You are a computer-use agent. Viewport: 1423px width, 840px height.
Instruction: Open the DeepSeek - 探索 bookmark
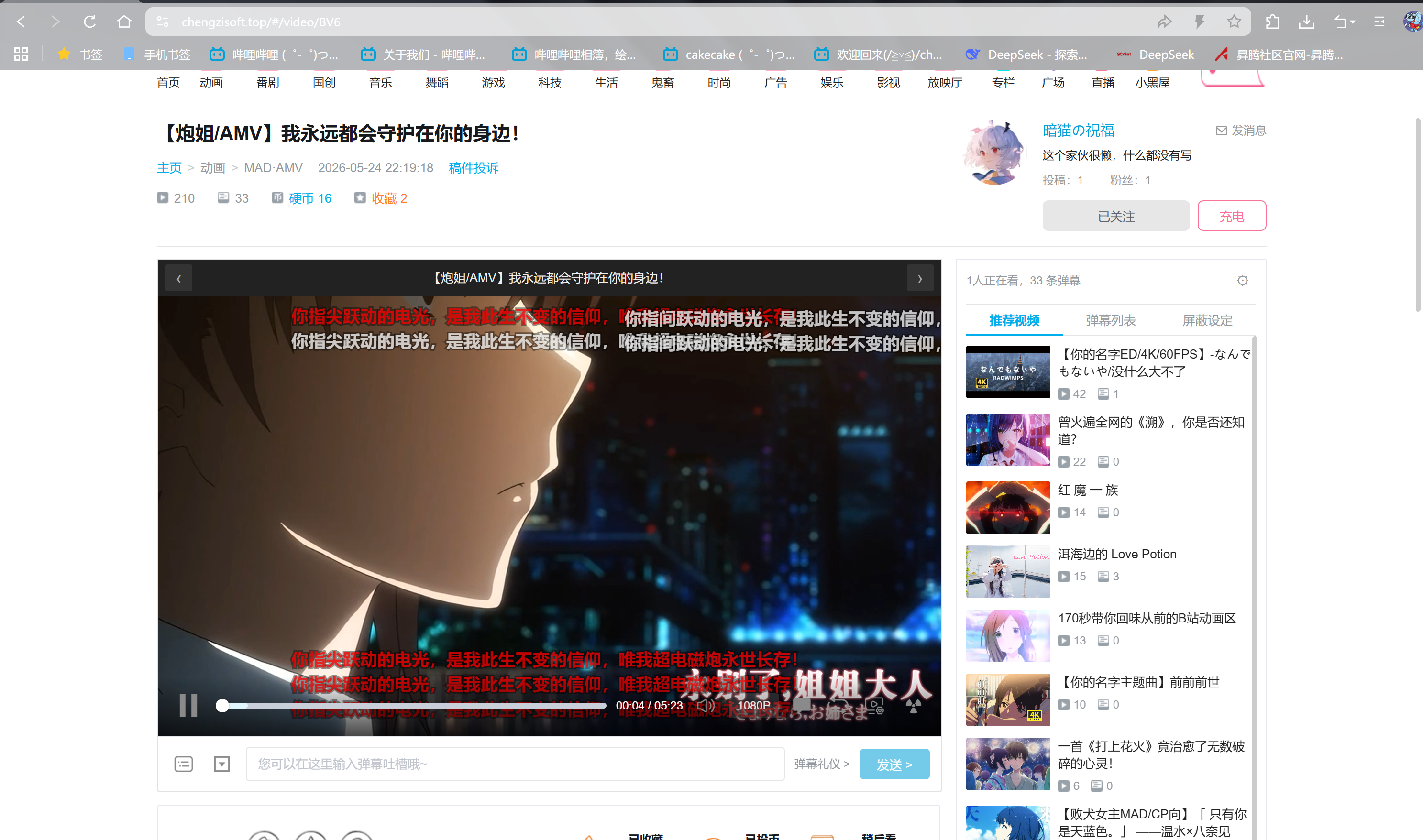coord(1026,55)
